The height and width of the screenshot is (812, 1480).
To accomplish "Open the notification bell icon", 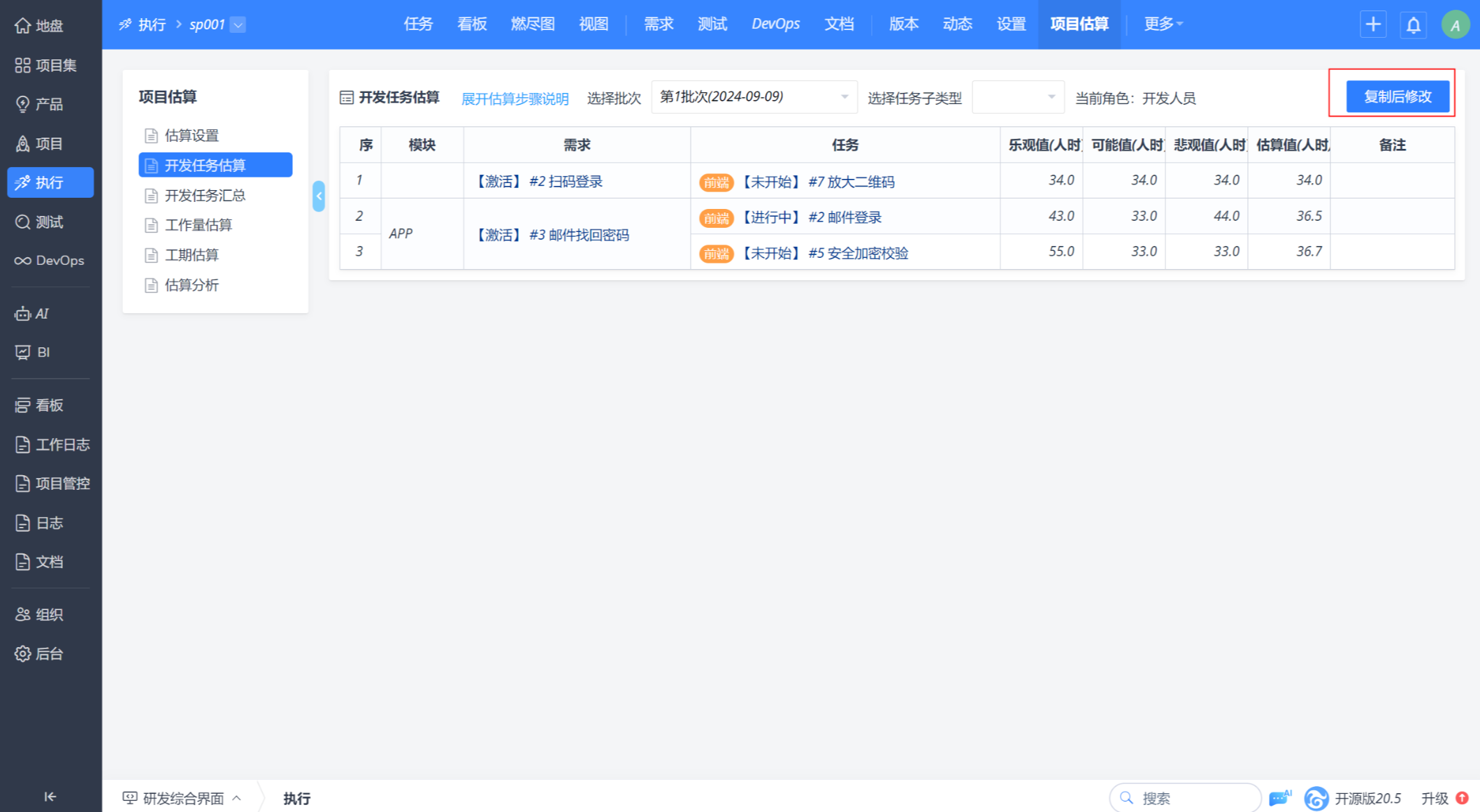I will click(x=1413, y=25).
